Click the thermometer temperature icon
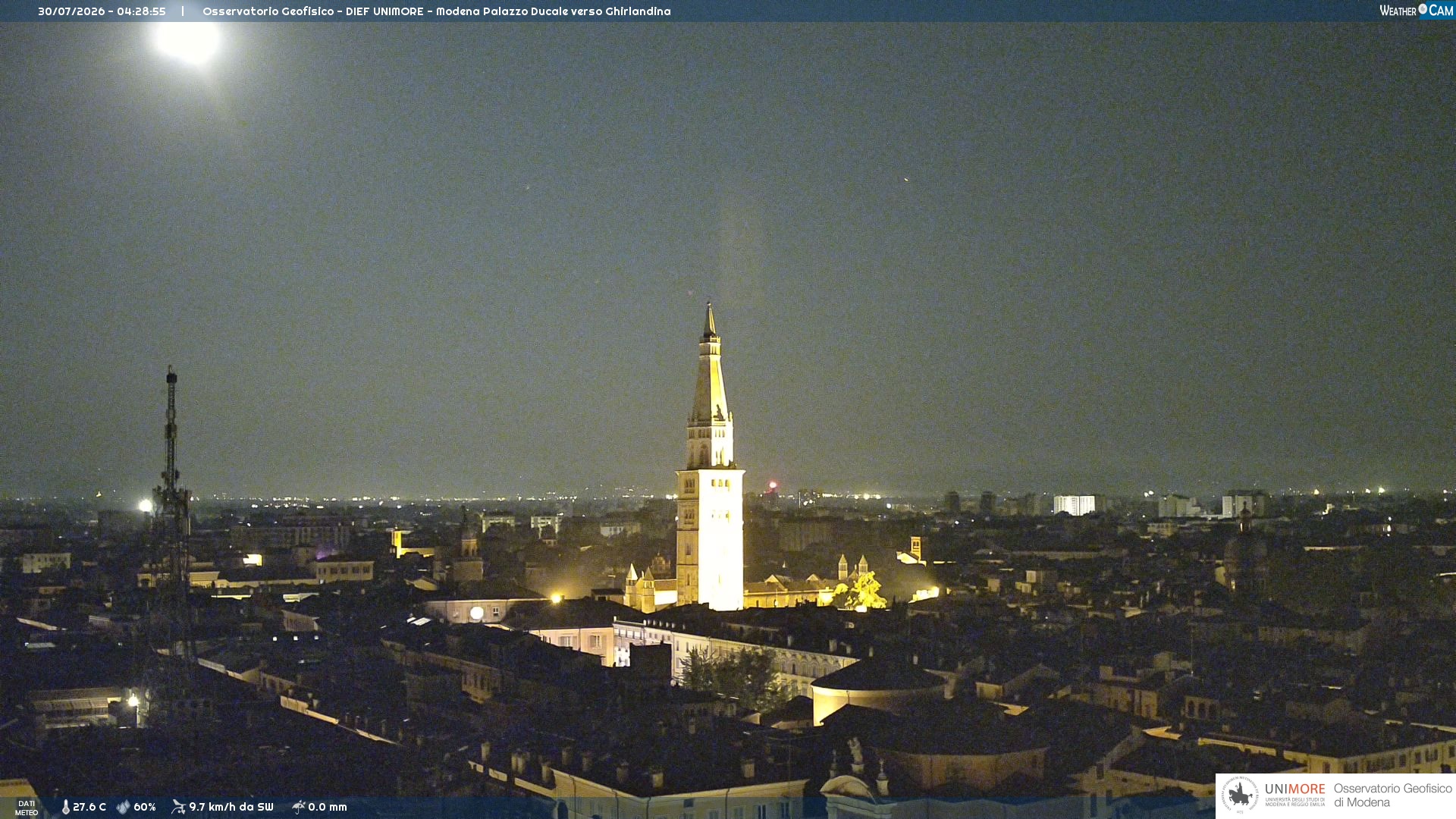This screenshot has width=1456, height=819. click(66, 807)
